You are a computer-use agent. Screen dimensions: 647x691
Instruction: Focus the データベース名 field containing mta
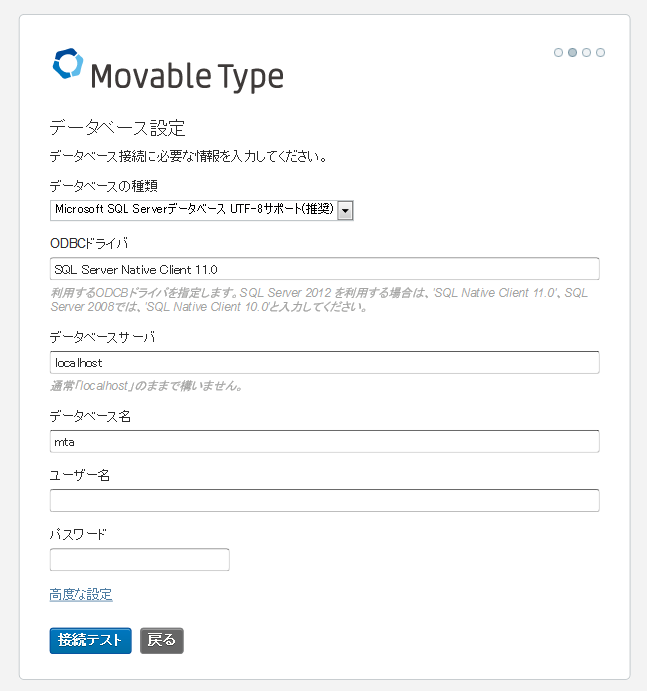[324, 442]
